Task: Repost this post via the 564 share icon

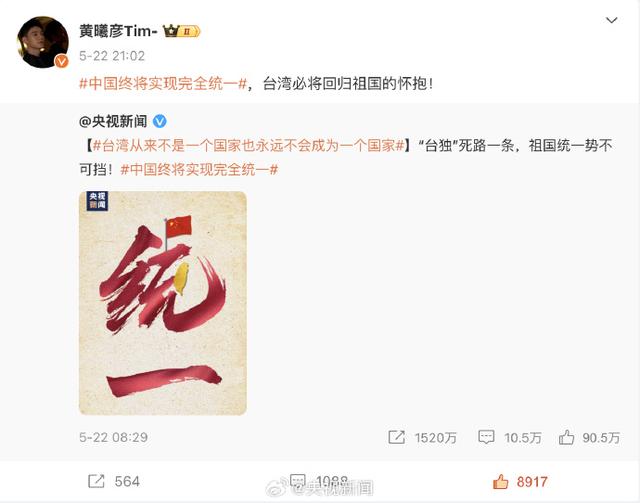Action: point(96,481)
